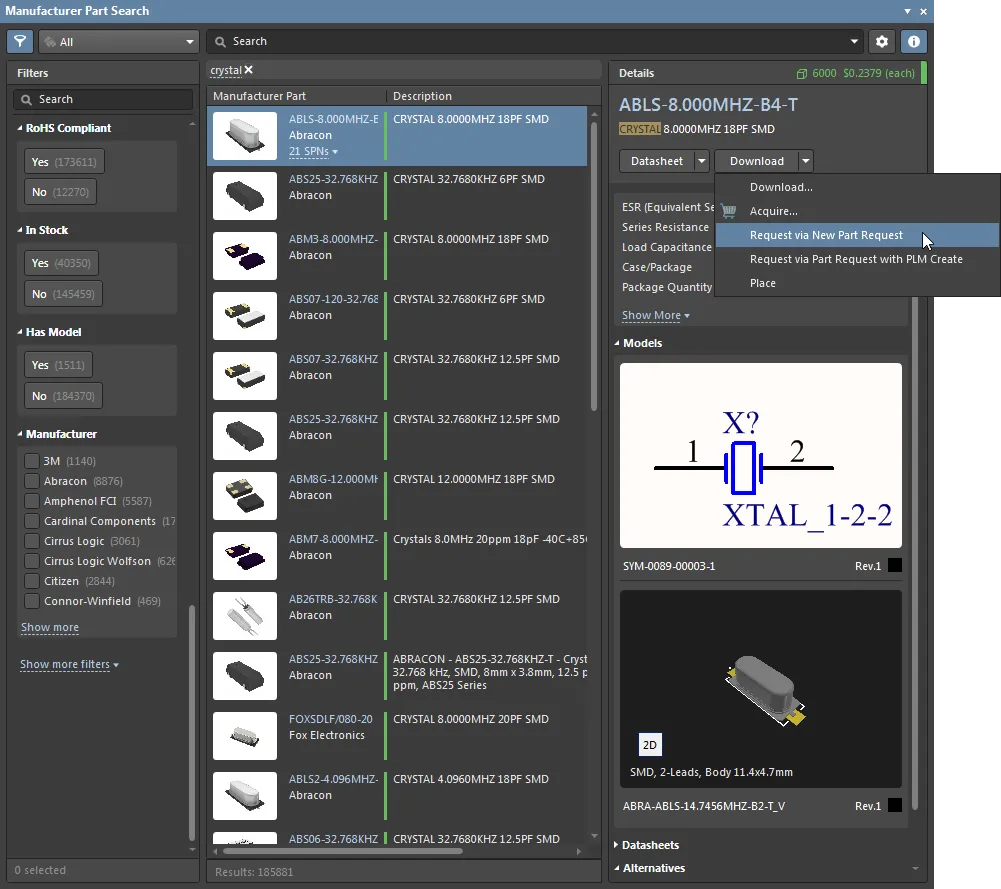The image size is (1001, 889).
Task: Open the All category dropdown
Action: tap(119, 41)
